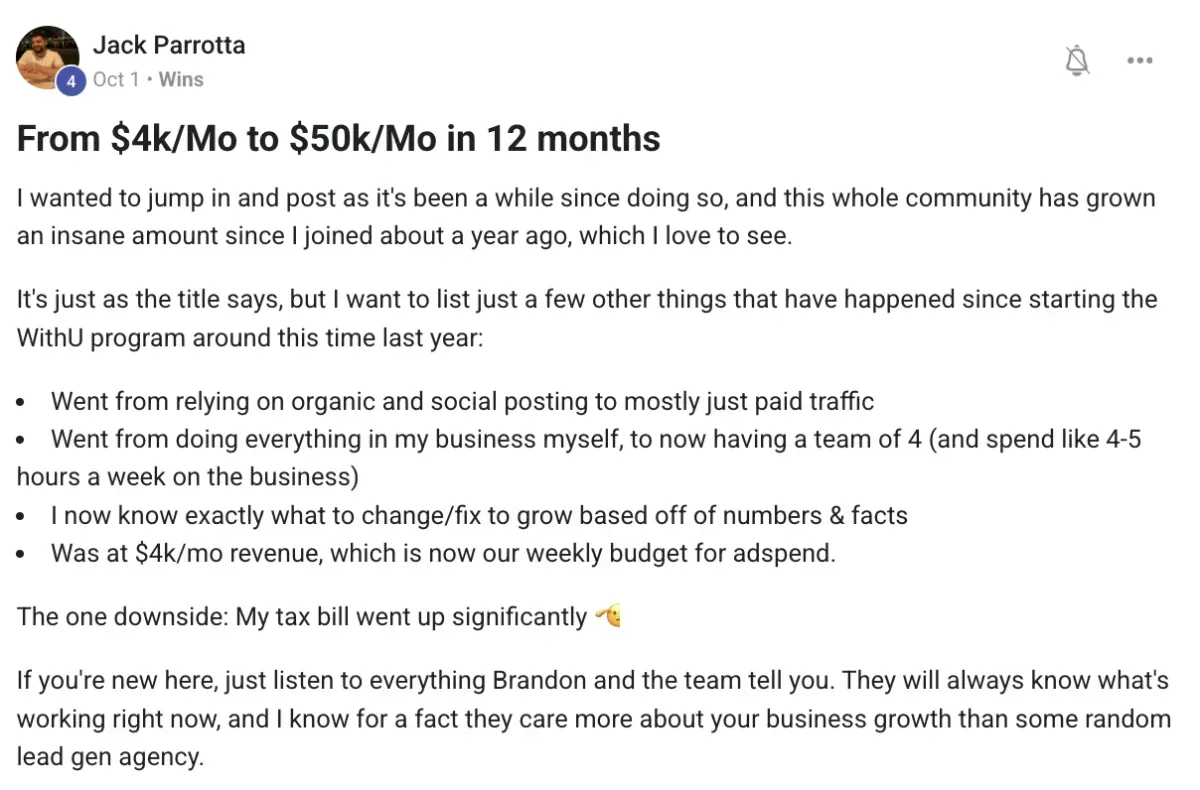Click the Oct 1 post date

pos(115,79)
